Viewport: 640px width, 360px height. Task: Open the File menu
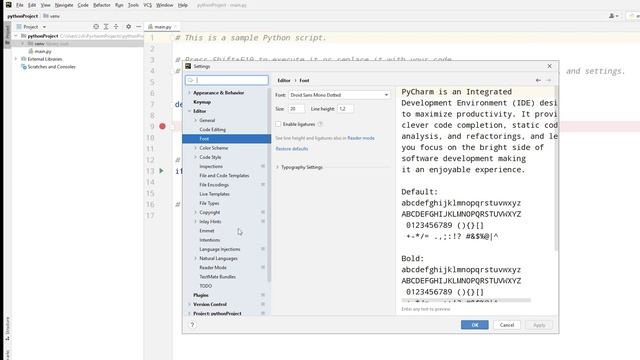pyautogui.click(x=20, y=5)
